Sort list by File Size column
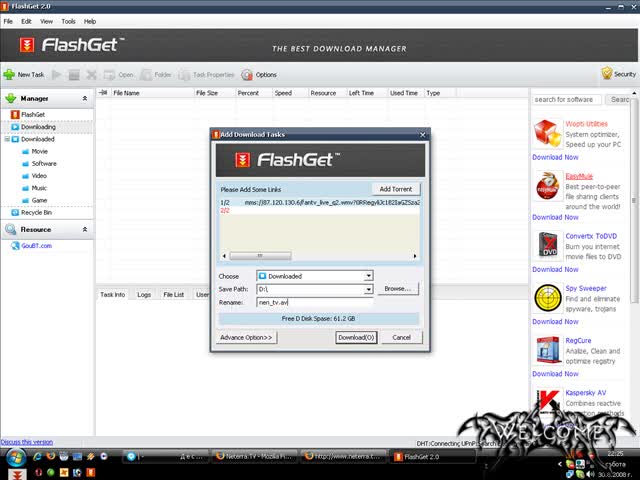 point(214,93)
